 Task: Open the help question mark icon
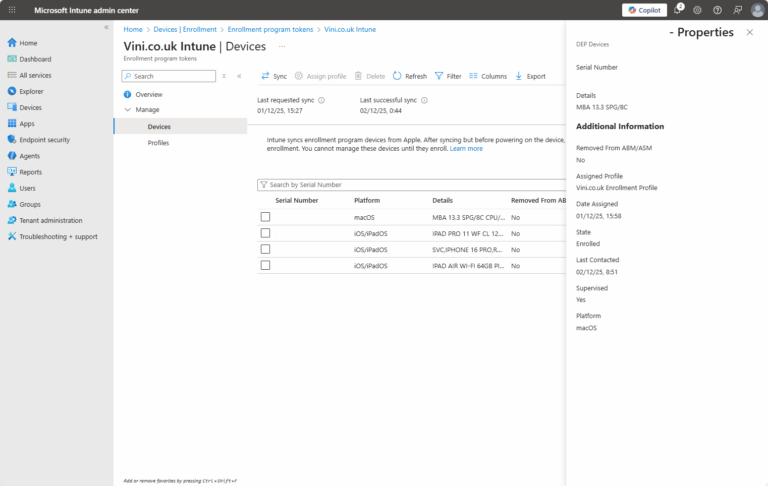[717, 10]
